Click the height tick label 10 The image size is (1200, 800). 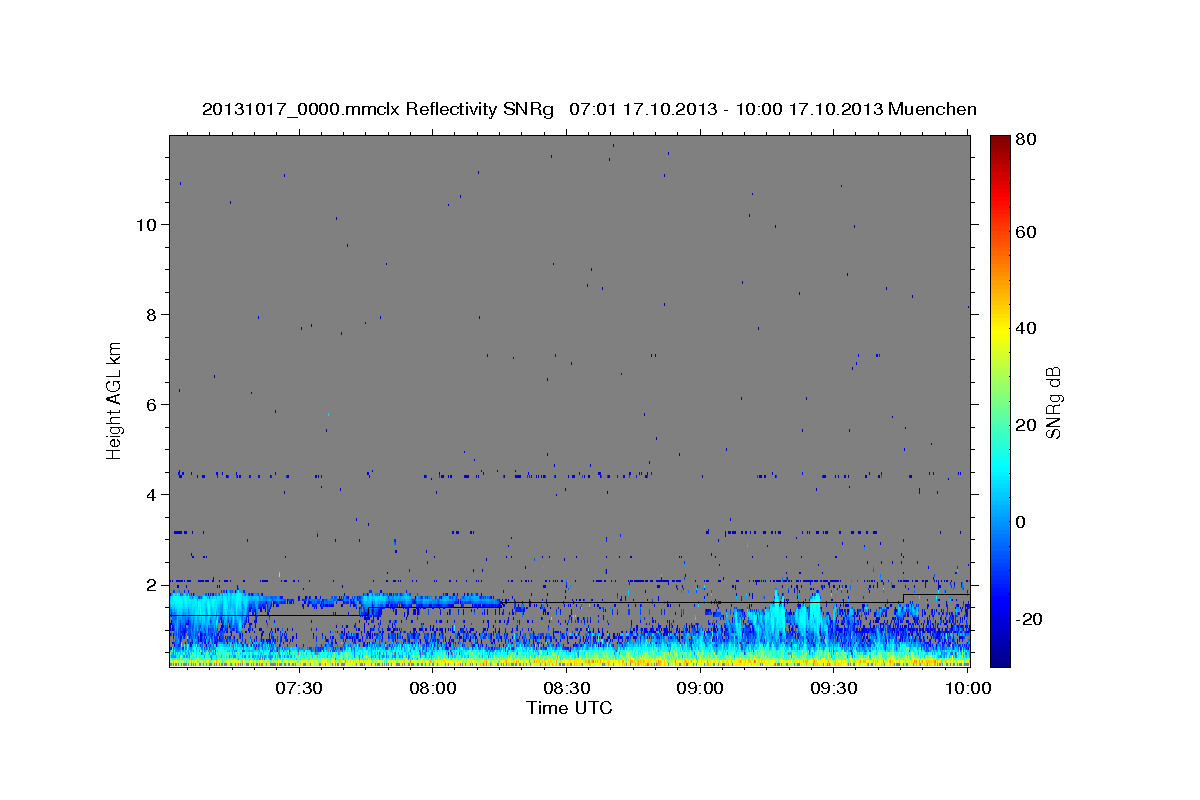tap(146, 224)
